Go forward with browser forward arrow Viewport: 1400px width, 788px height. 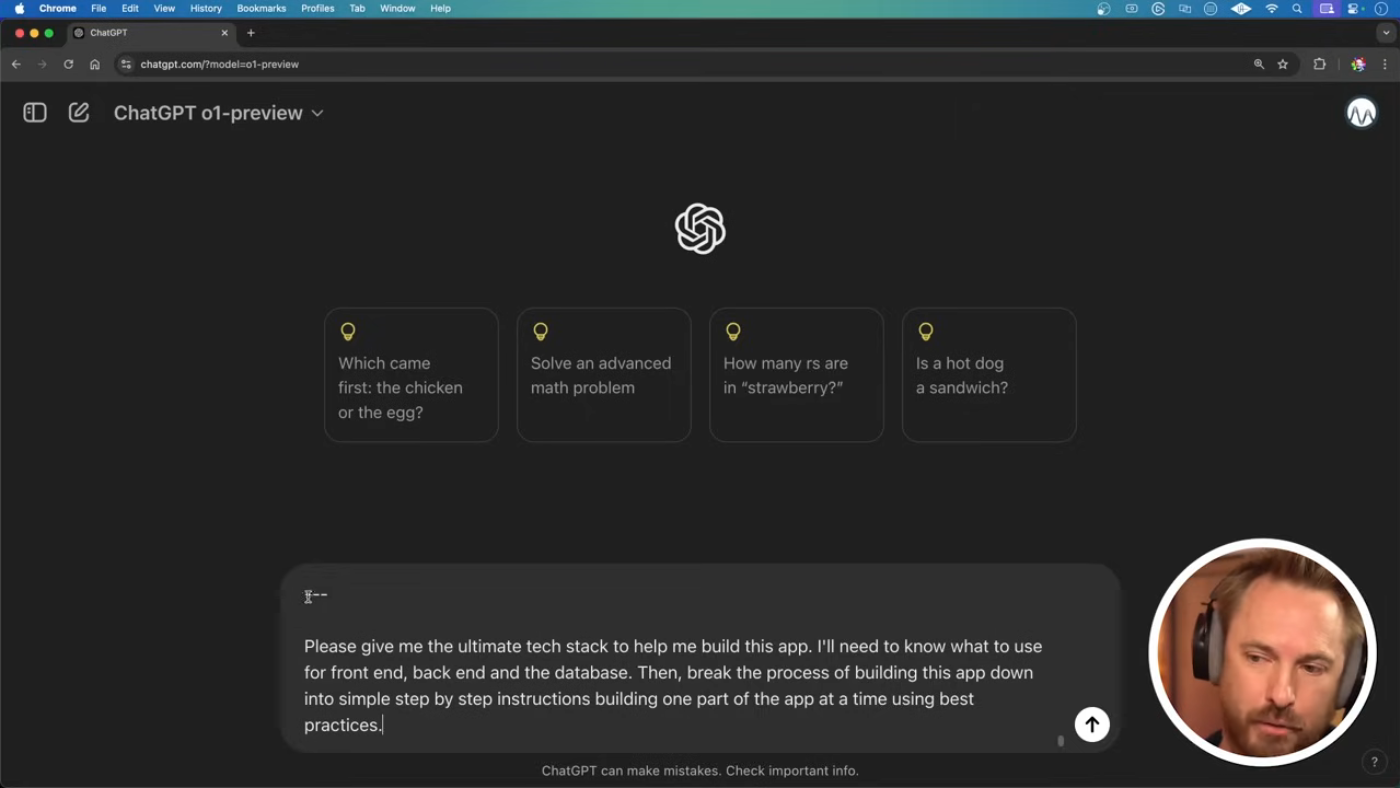42,64
